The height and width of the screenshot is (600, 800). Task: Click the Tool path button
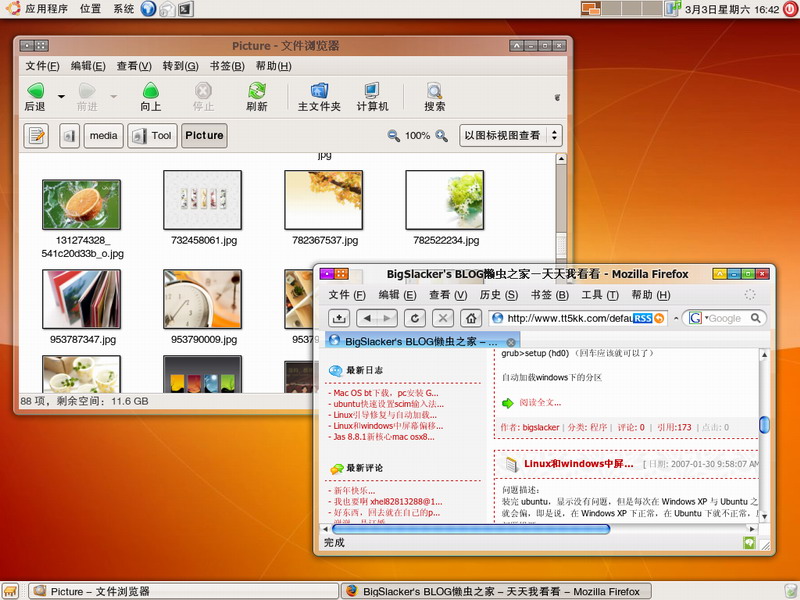(x=153, y=136)
